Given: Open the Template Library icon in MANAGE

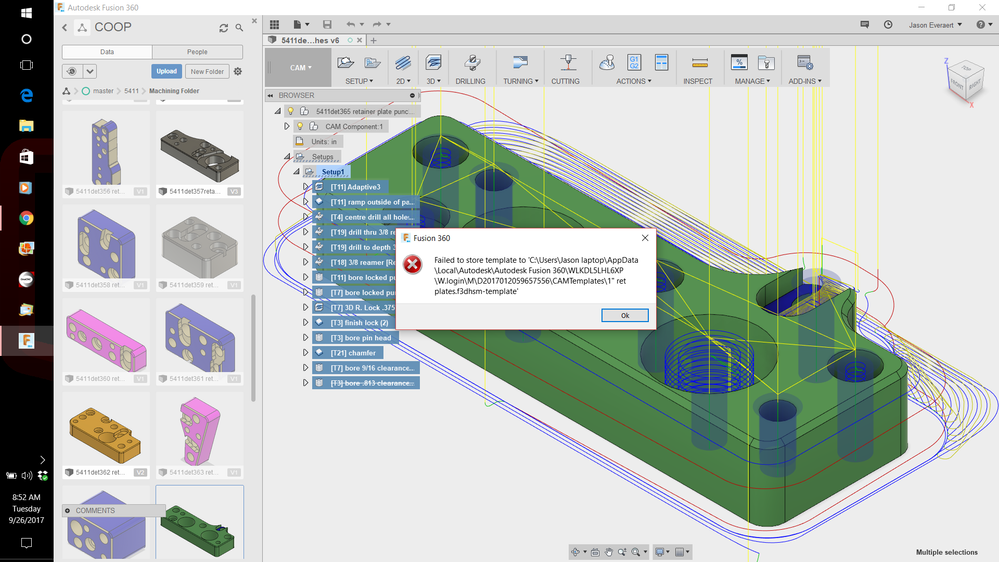Looking at the screenshot, I should 766,62.
